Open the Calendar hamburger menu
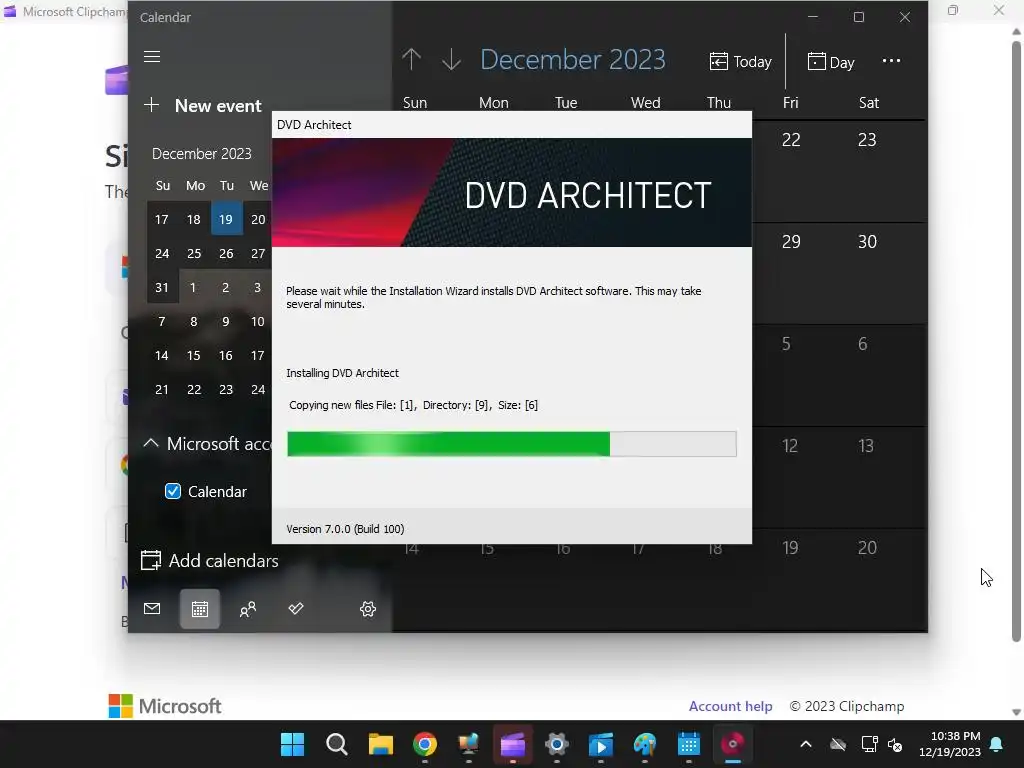 [x=152, y=57]
